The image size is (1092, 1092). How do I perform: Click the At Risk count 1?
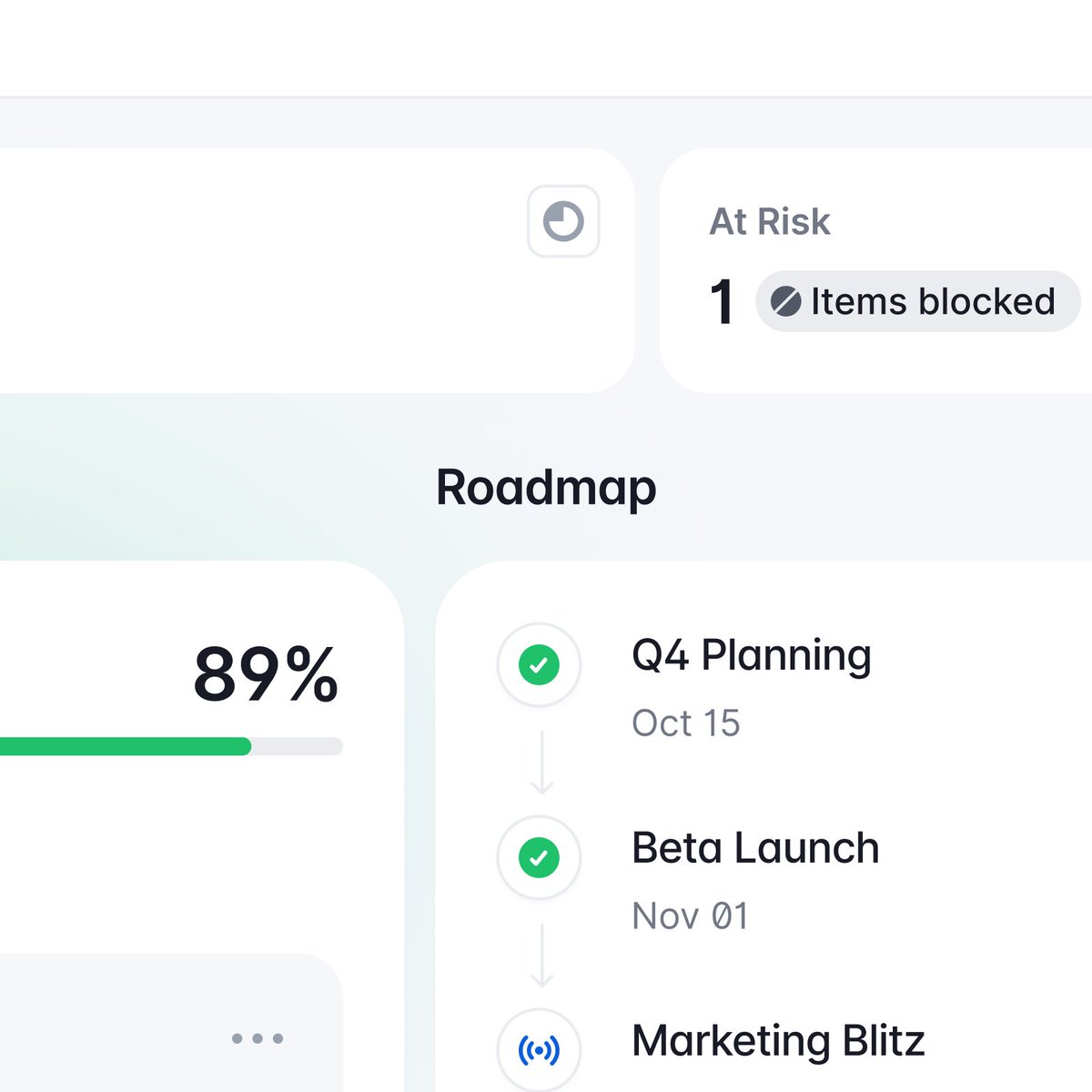click(723, 301)
